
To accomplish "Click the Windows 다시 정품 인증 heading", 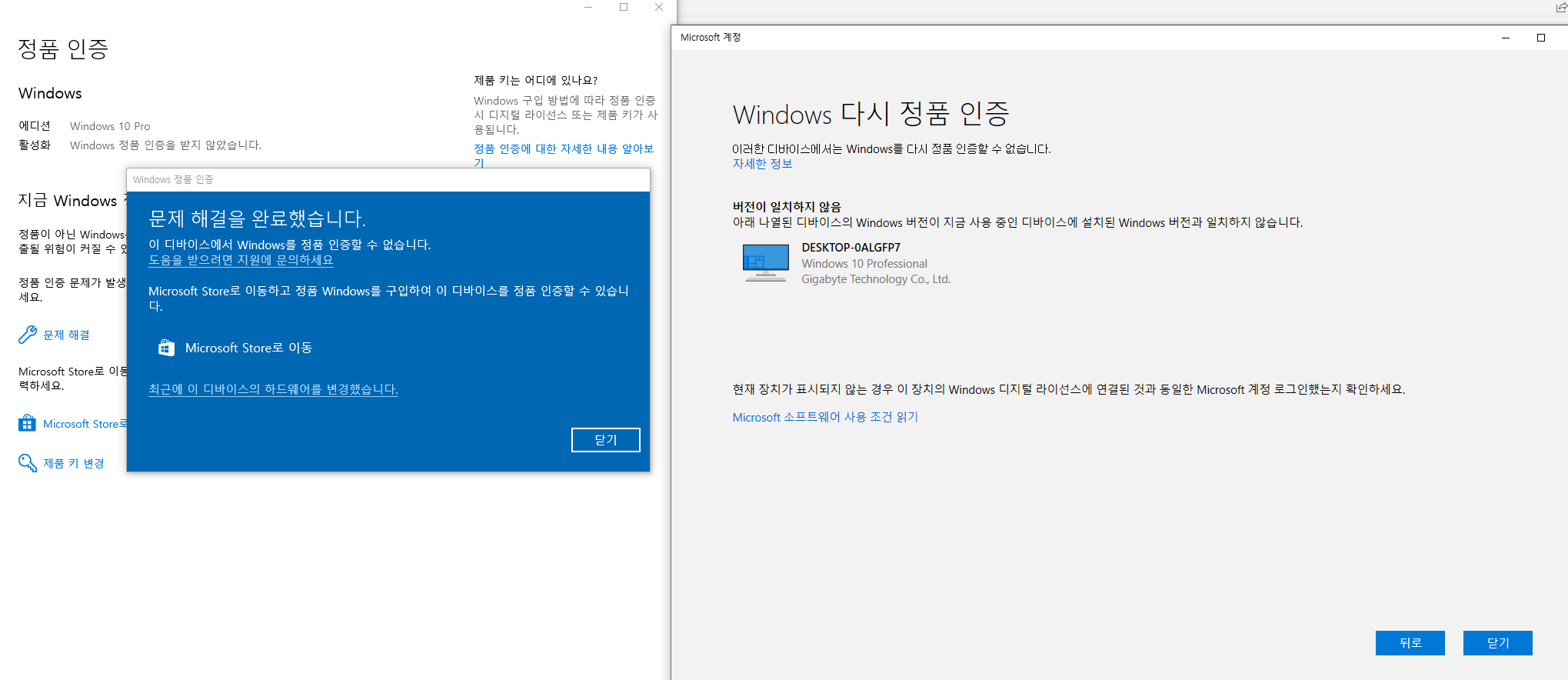I will click(871, 115).
